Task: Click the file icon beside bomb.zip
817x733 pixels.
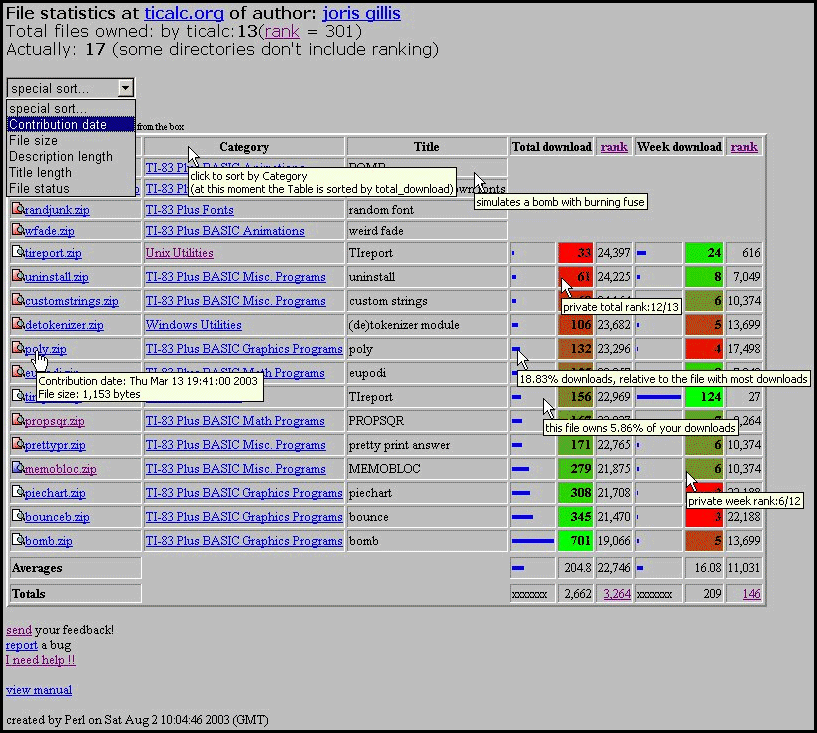Action: (x=17, y=541)
